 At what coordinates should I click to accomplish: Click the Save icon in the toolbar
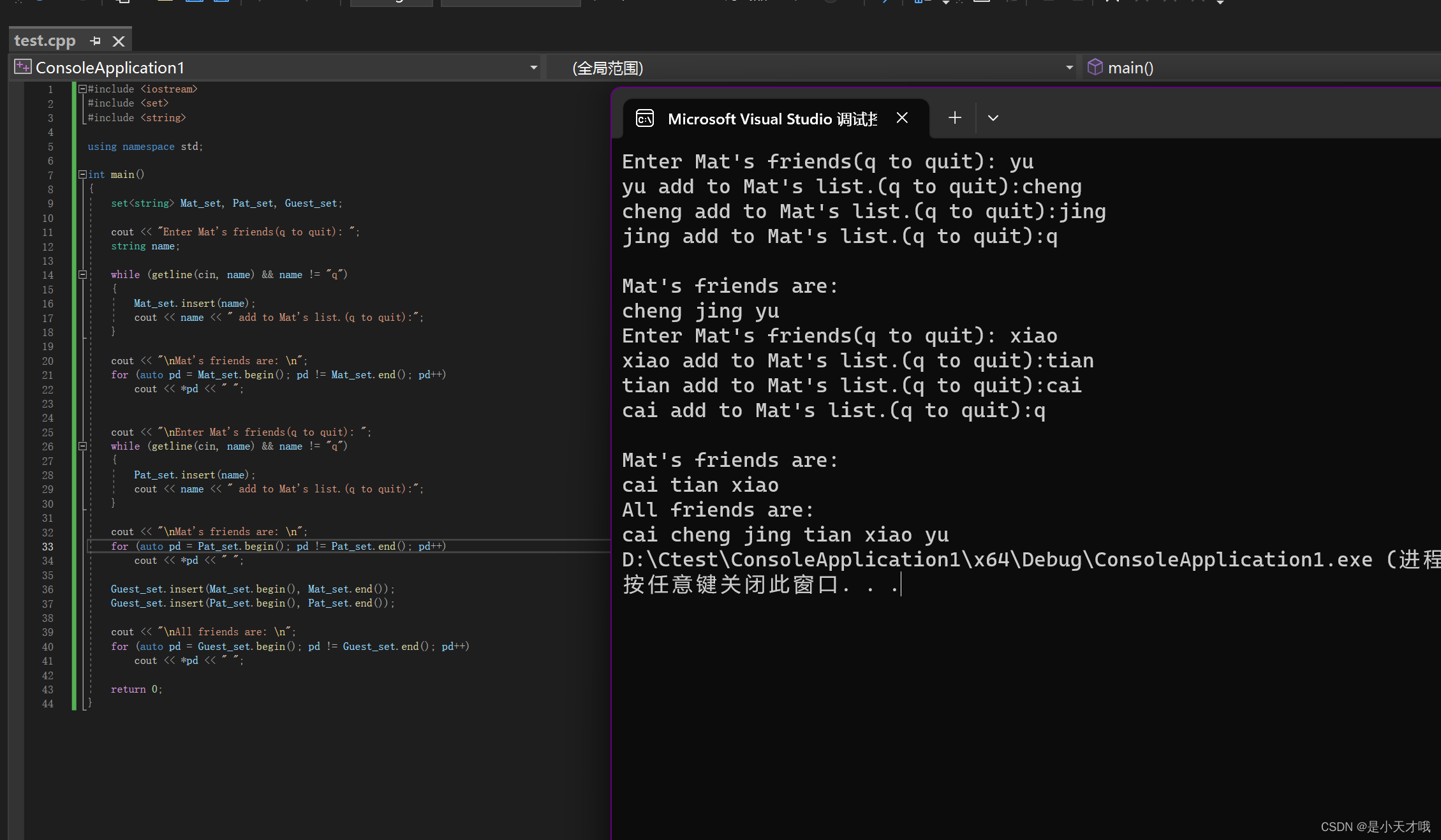coord(195,2)
